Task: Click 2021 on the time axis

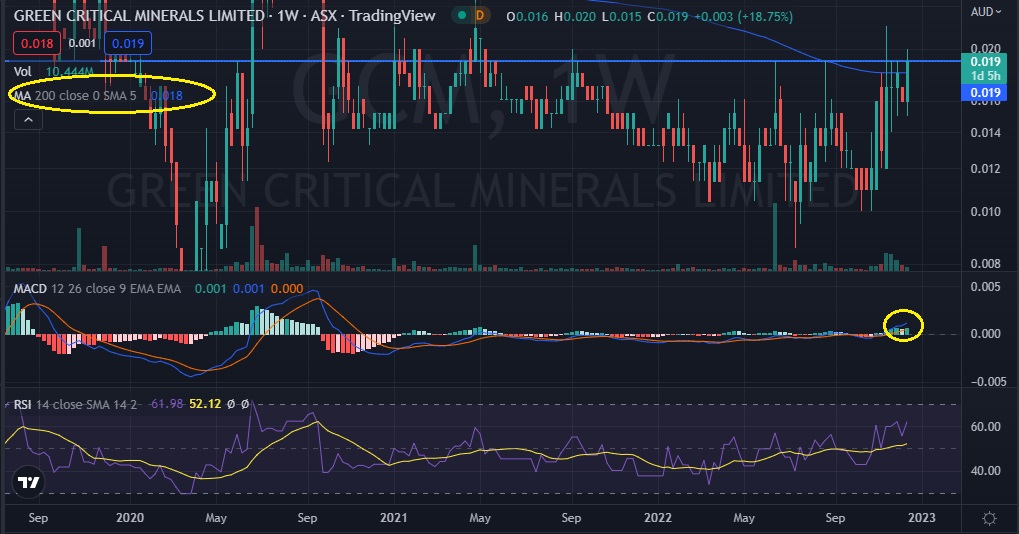Action: pos(393,518)
